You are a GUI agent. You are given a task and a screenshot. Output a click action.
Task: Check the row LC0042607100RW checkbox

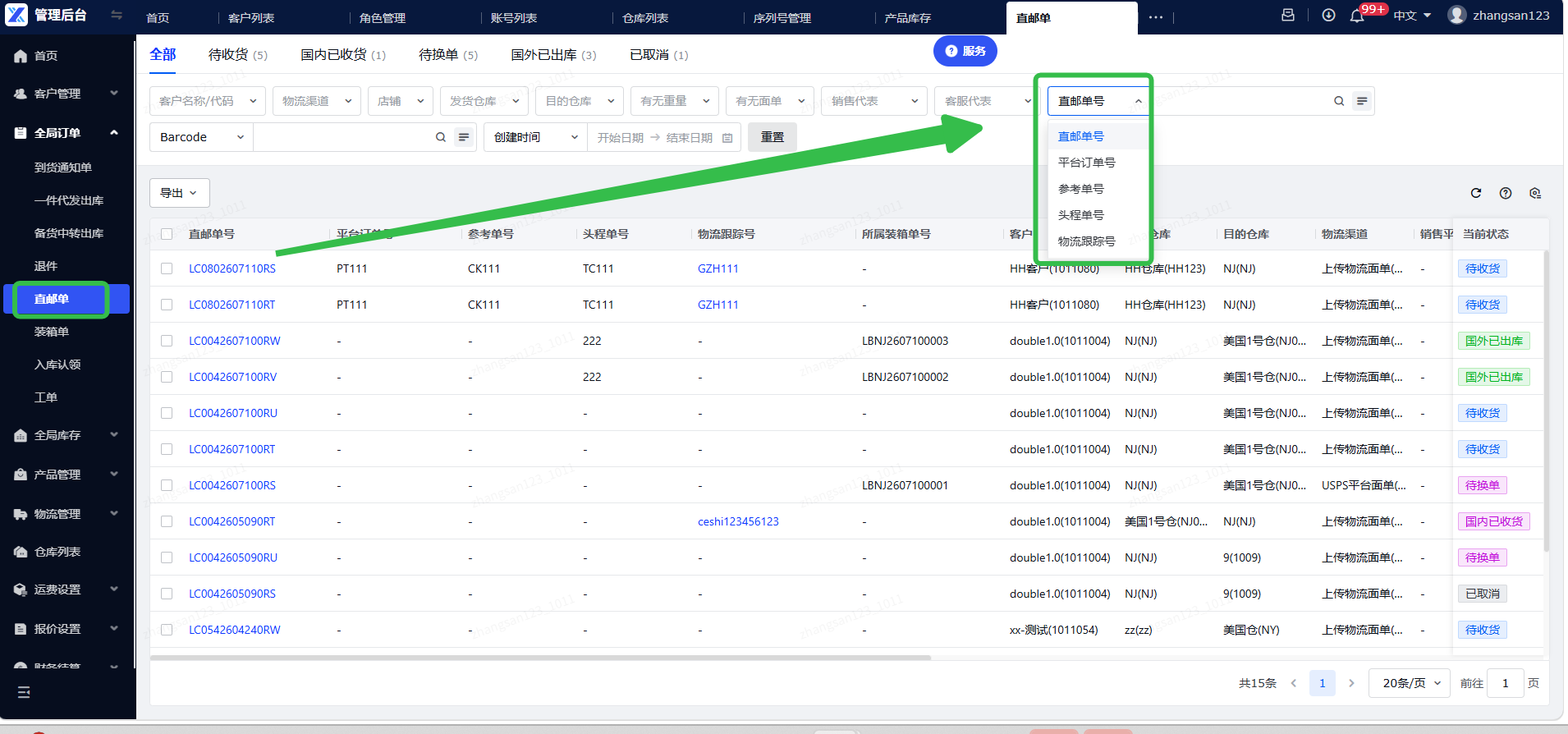click(x=167, y=341)
